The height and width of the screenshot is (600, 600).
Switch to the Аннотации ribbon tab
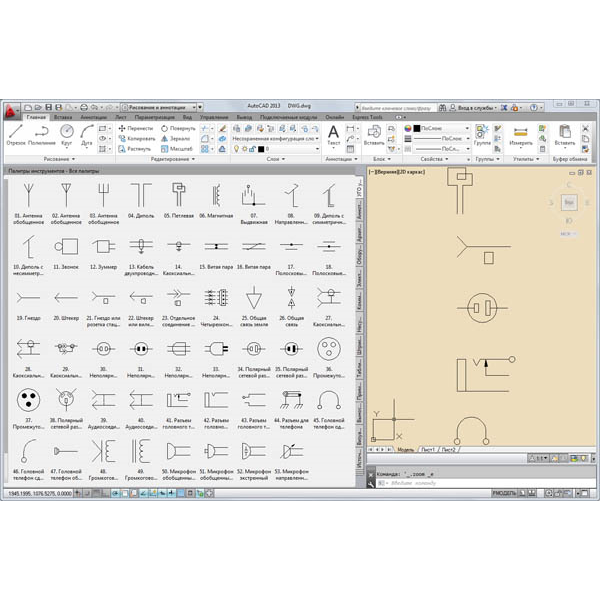94,117
